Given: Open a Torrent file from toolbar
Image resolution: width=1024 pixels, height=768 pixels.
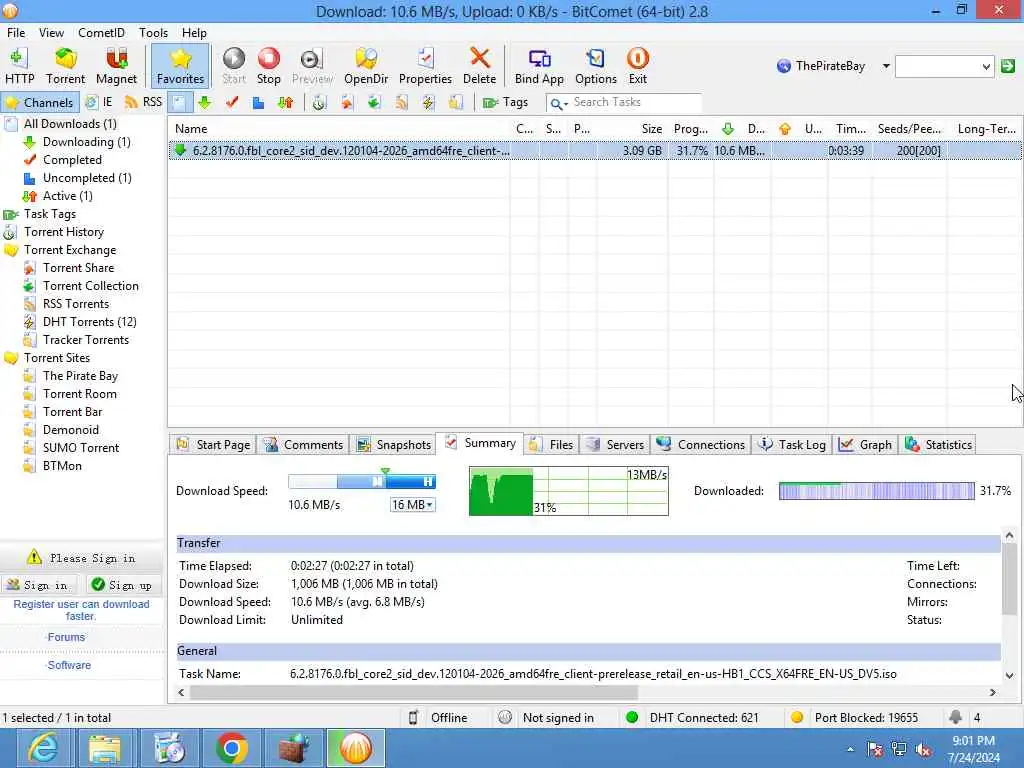Looking at the screenshot, I should (65, 66).
